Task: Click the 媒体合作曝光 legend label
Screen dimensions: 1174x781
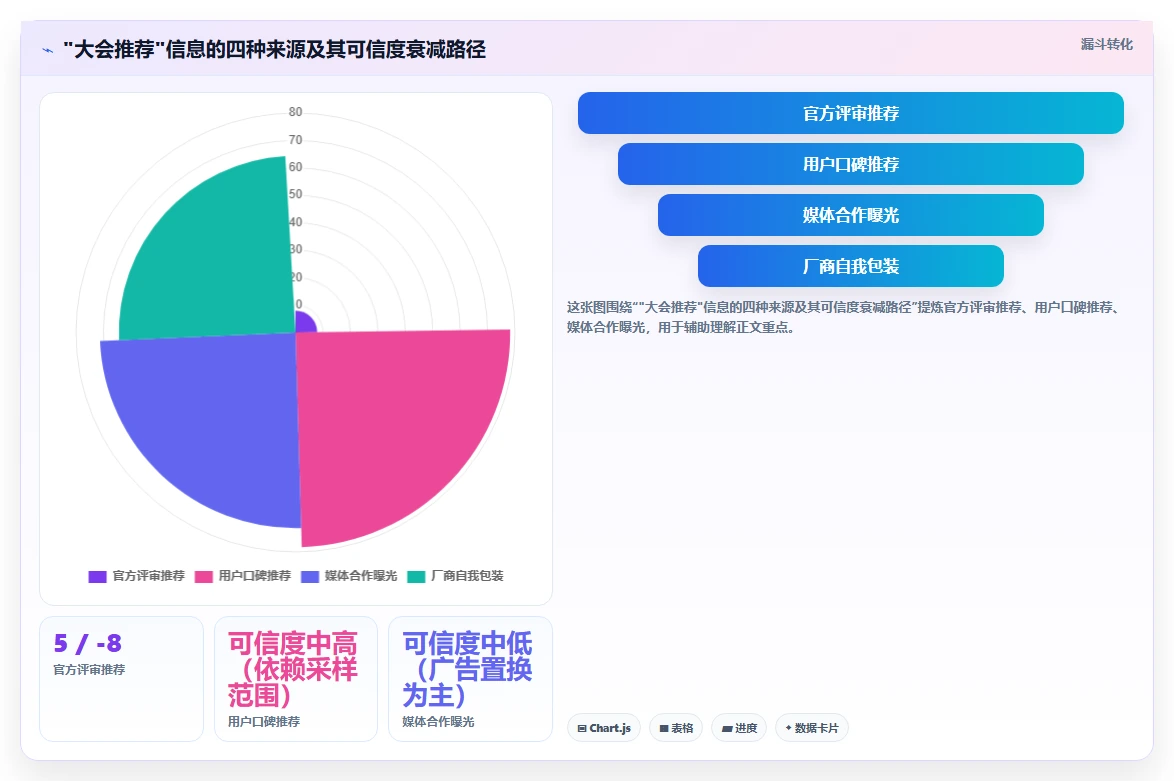Action: pyautogui.click(x=361, y=576)
